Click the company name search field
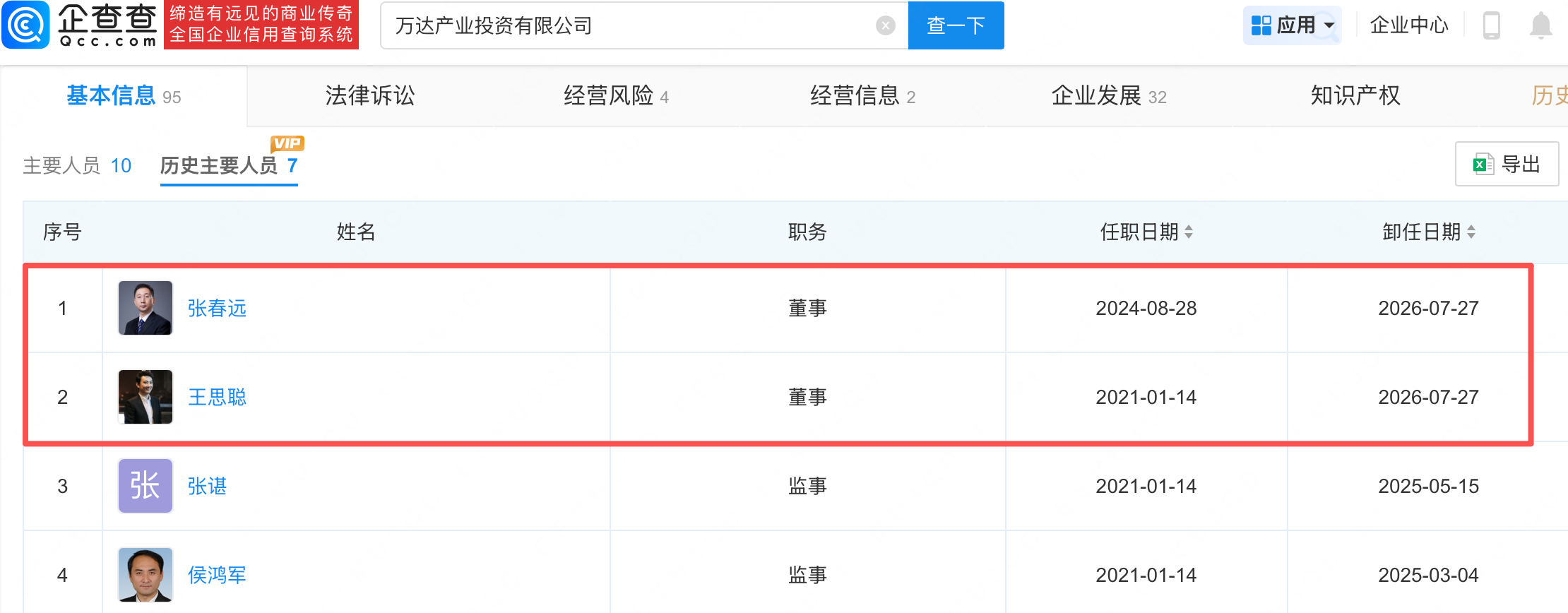This screenshot has height=613, width=1568. pyautogui.click(x=644, y=25)
